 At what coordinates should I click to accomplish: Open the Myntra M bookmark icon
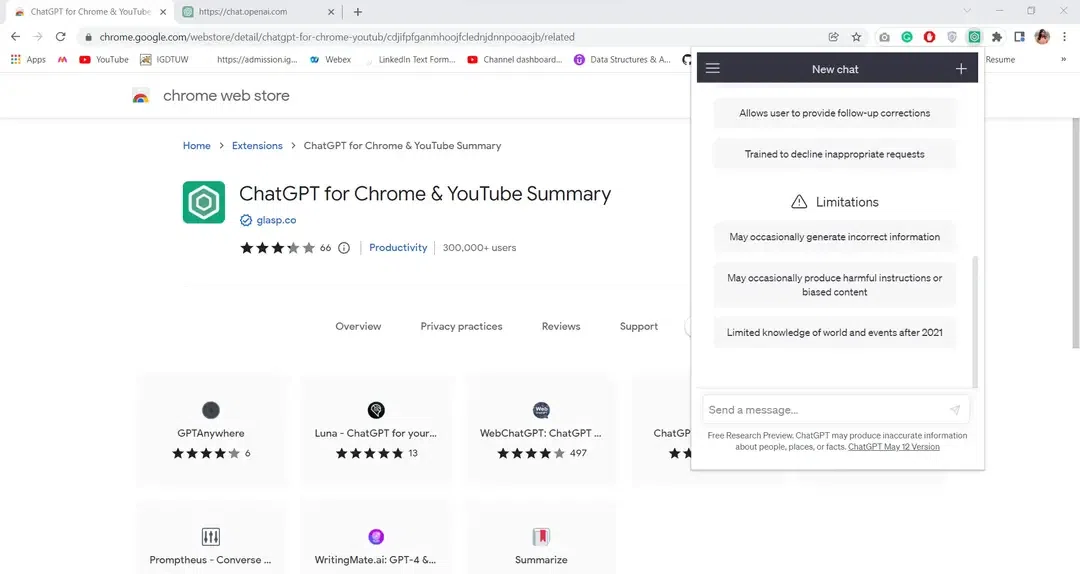tap(63, 60)
